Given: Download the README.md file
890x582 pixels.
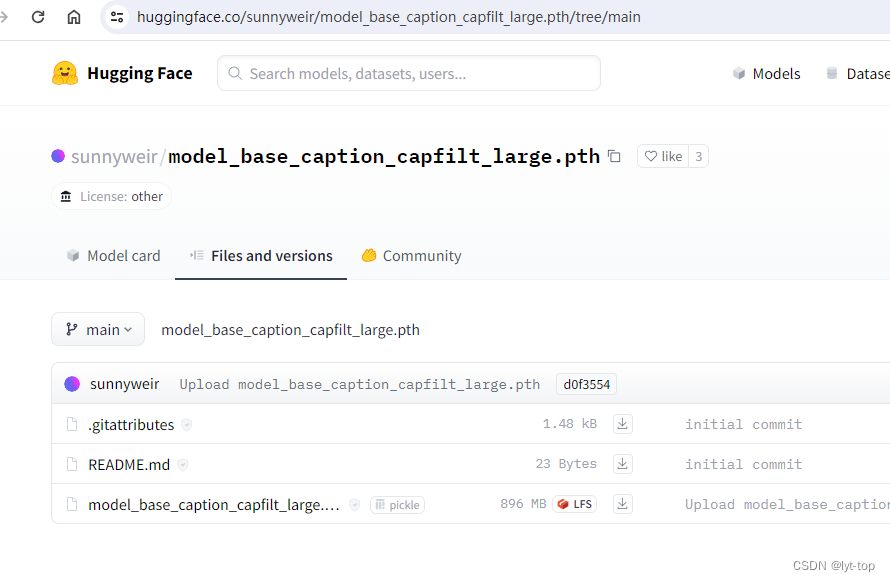Looking at the screenshot, I should click(622, 464).
